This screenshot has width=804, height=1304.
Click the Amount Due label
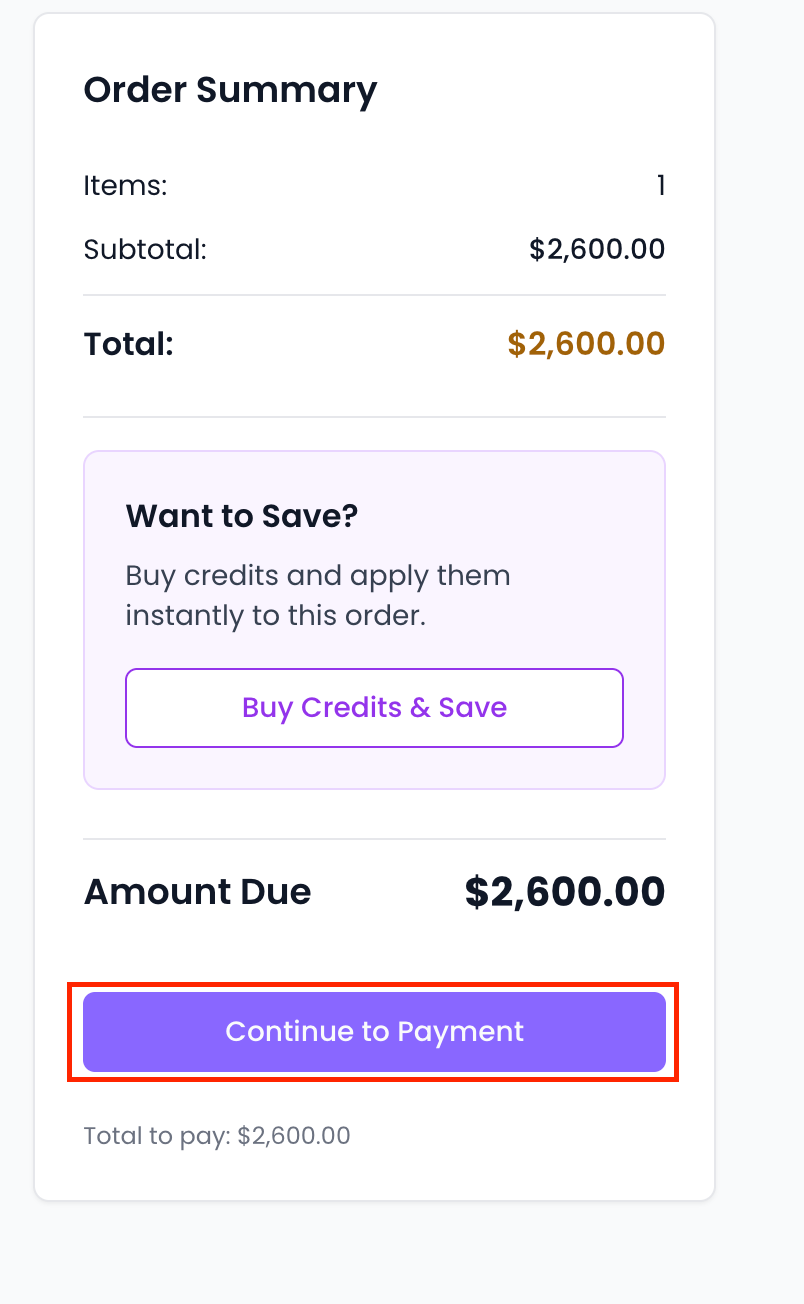[x=197, y=892]
